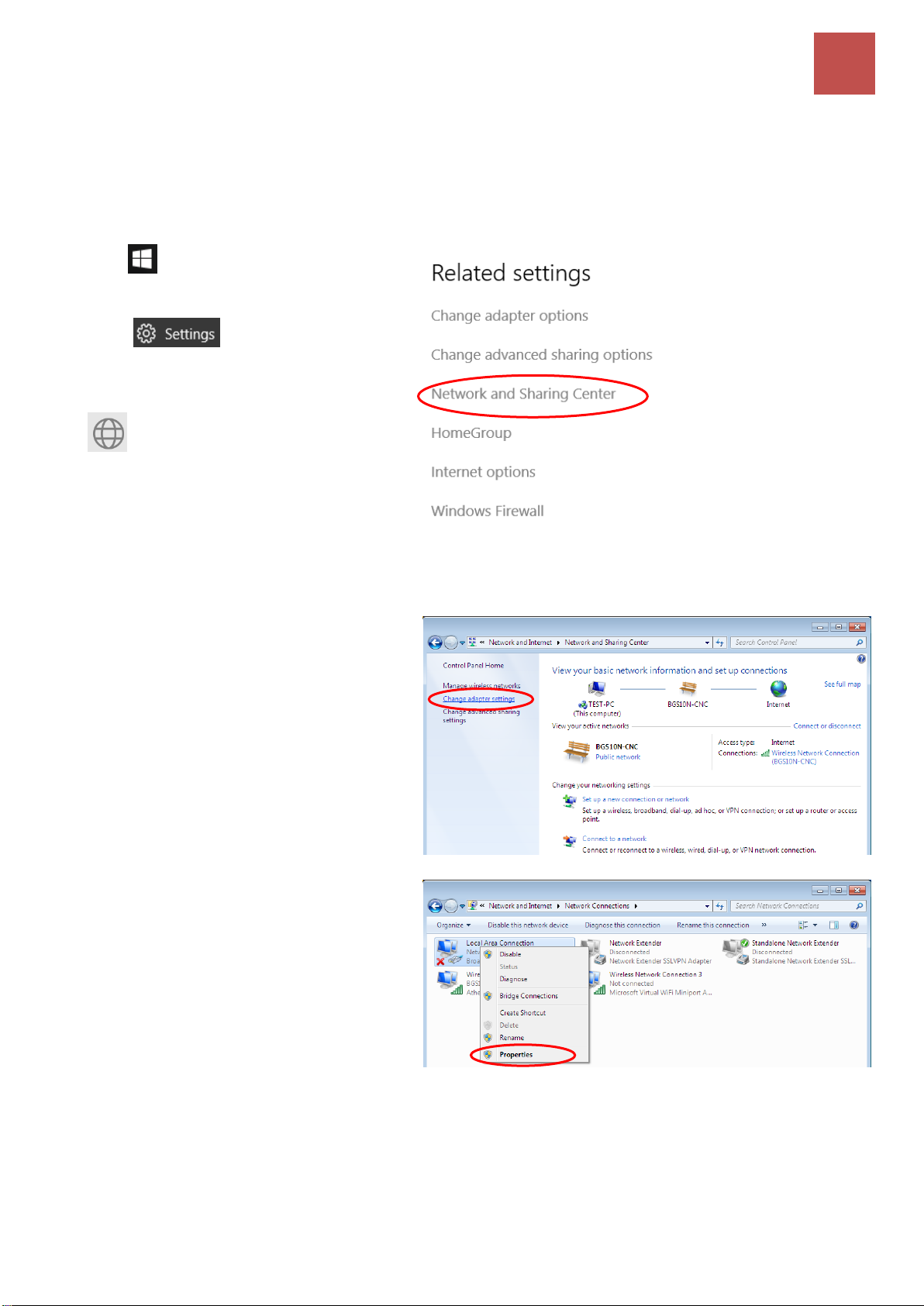The height and width of the screenshot is (1306, 924).
Task: Open the Organize dropdown menu
Action: coord(453,925)
